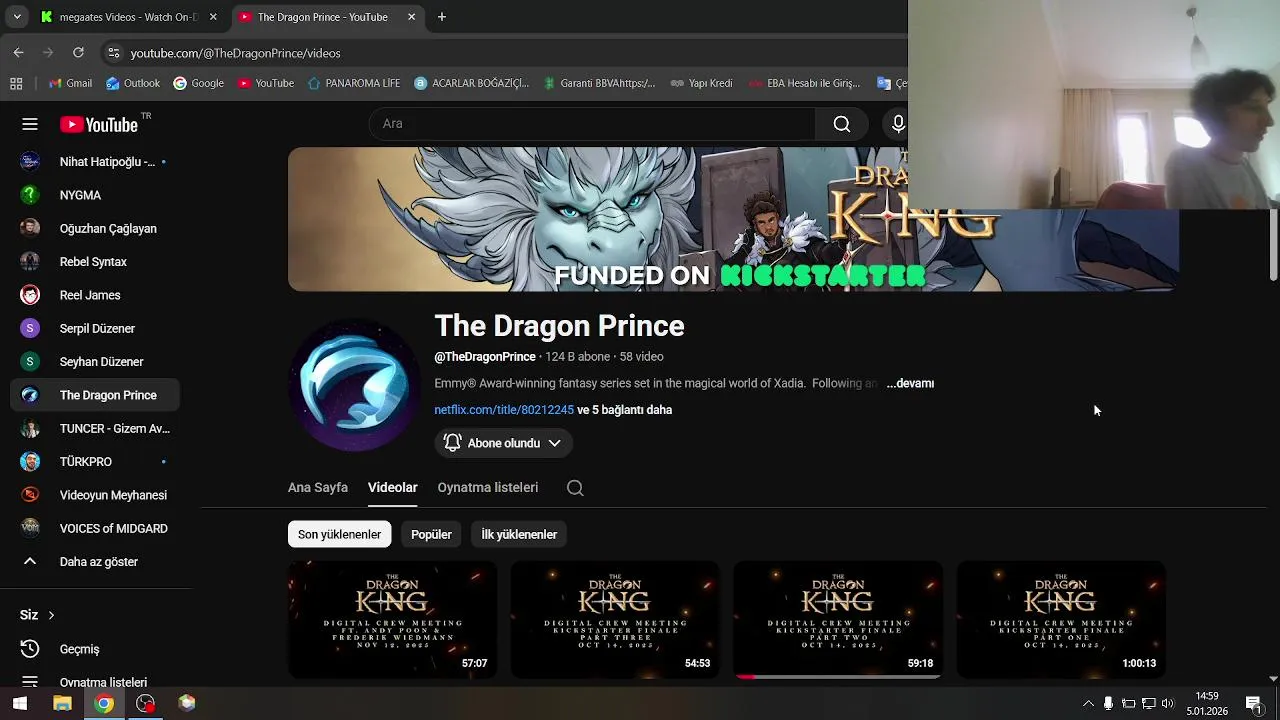Open the Abone olundu subscription dropdown

tap(503, 443)
